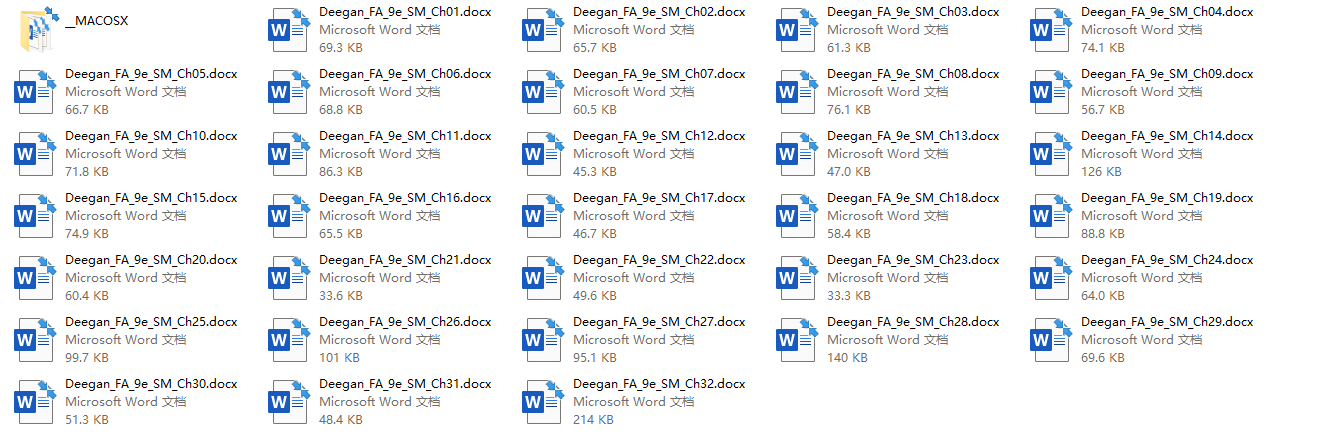Select file name Deegan_FA_9e_SM_Ch04.docx
The width and height of the screenshot is (1336, 447).
(1167, 12)
